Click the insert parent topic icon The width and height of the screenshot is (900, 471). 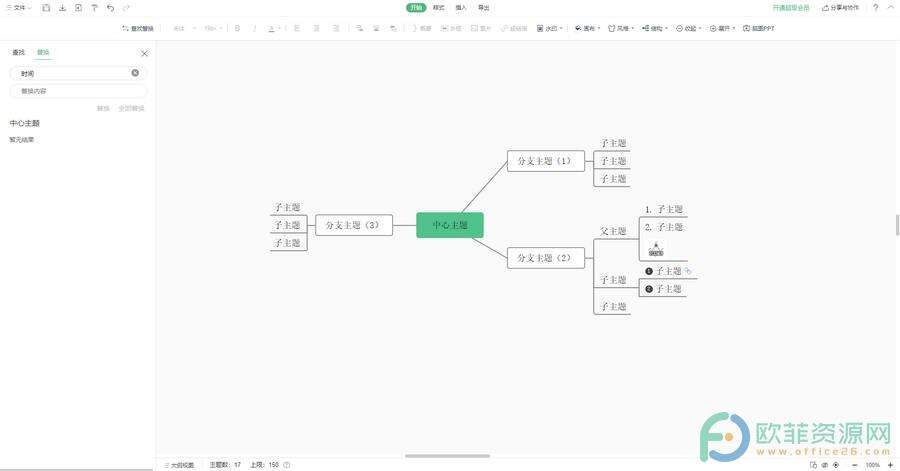tap(393, 28)
